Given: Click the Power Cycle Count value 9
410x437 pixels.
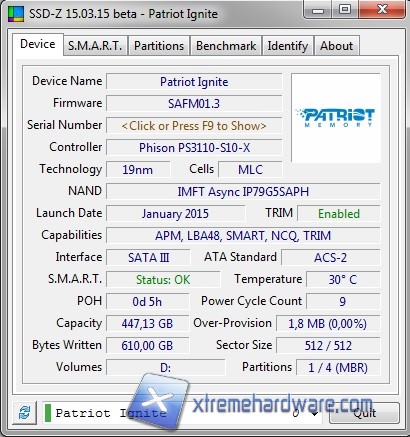Looking at the screenshot, I should (343, 302).
